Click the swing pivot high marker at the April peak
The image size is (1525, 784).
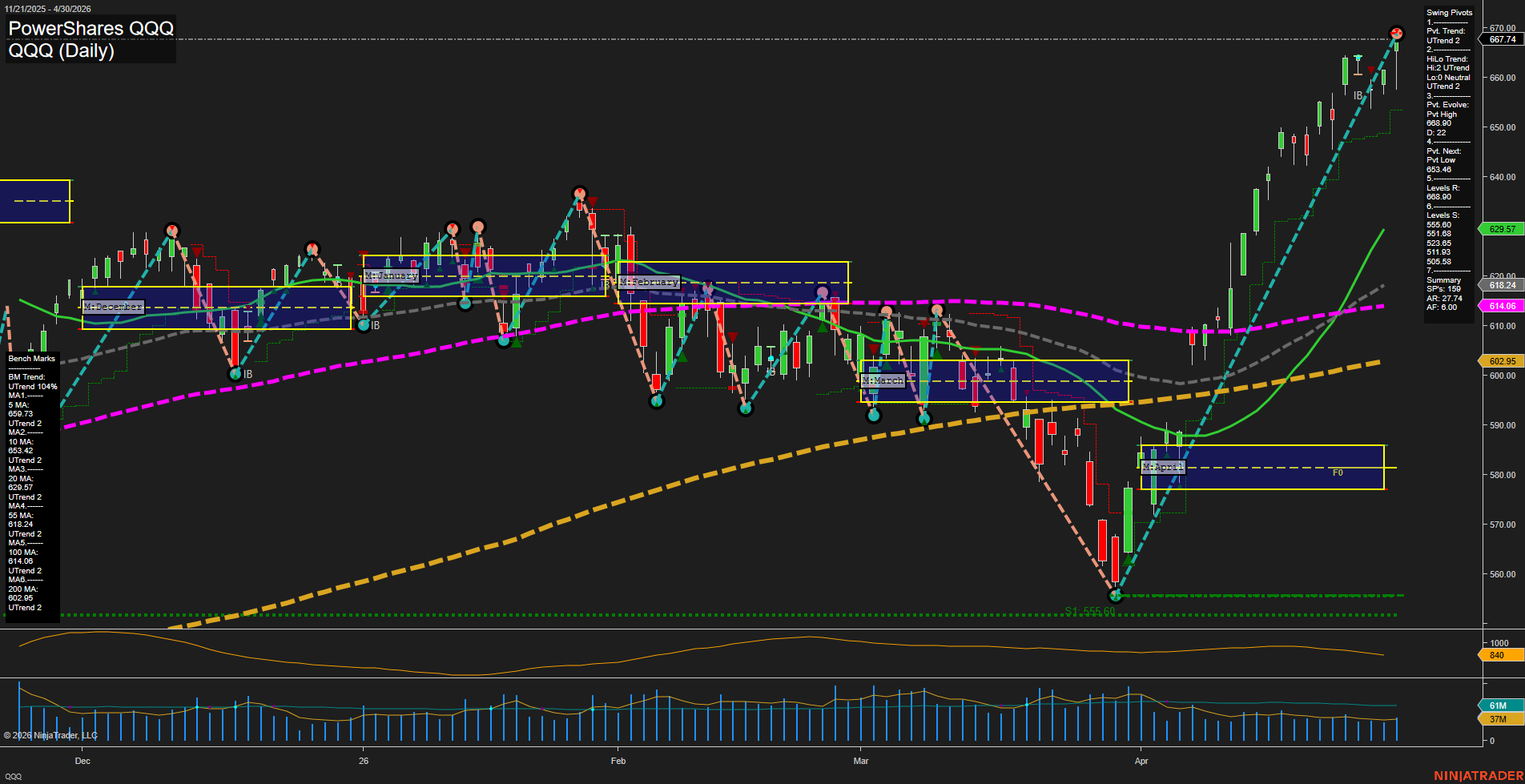pos(1396,34)
